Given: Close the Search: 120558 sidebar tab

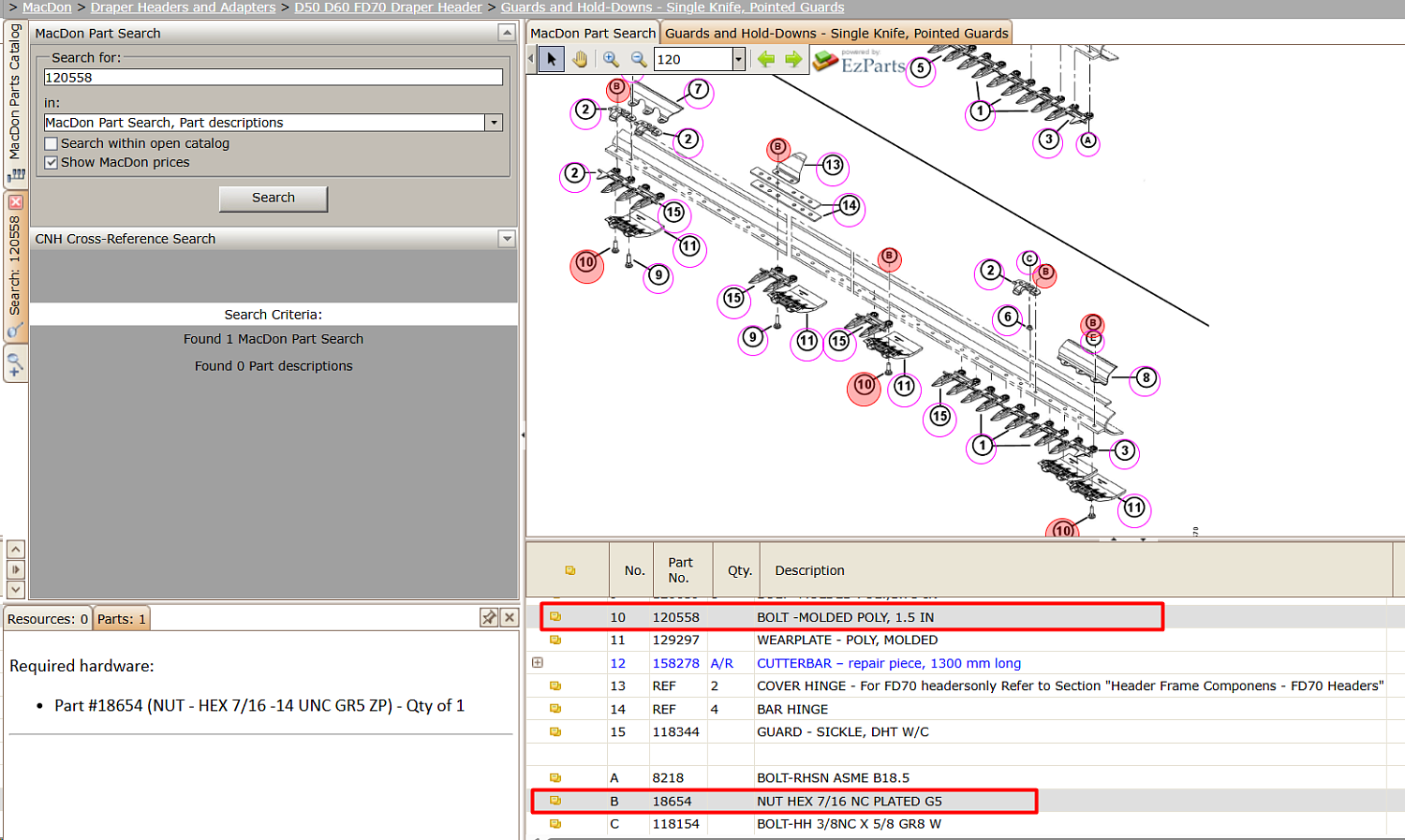Looking at the screenshot, I should [15, 201].
